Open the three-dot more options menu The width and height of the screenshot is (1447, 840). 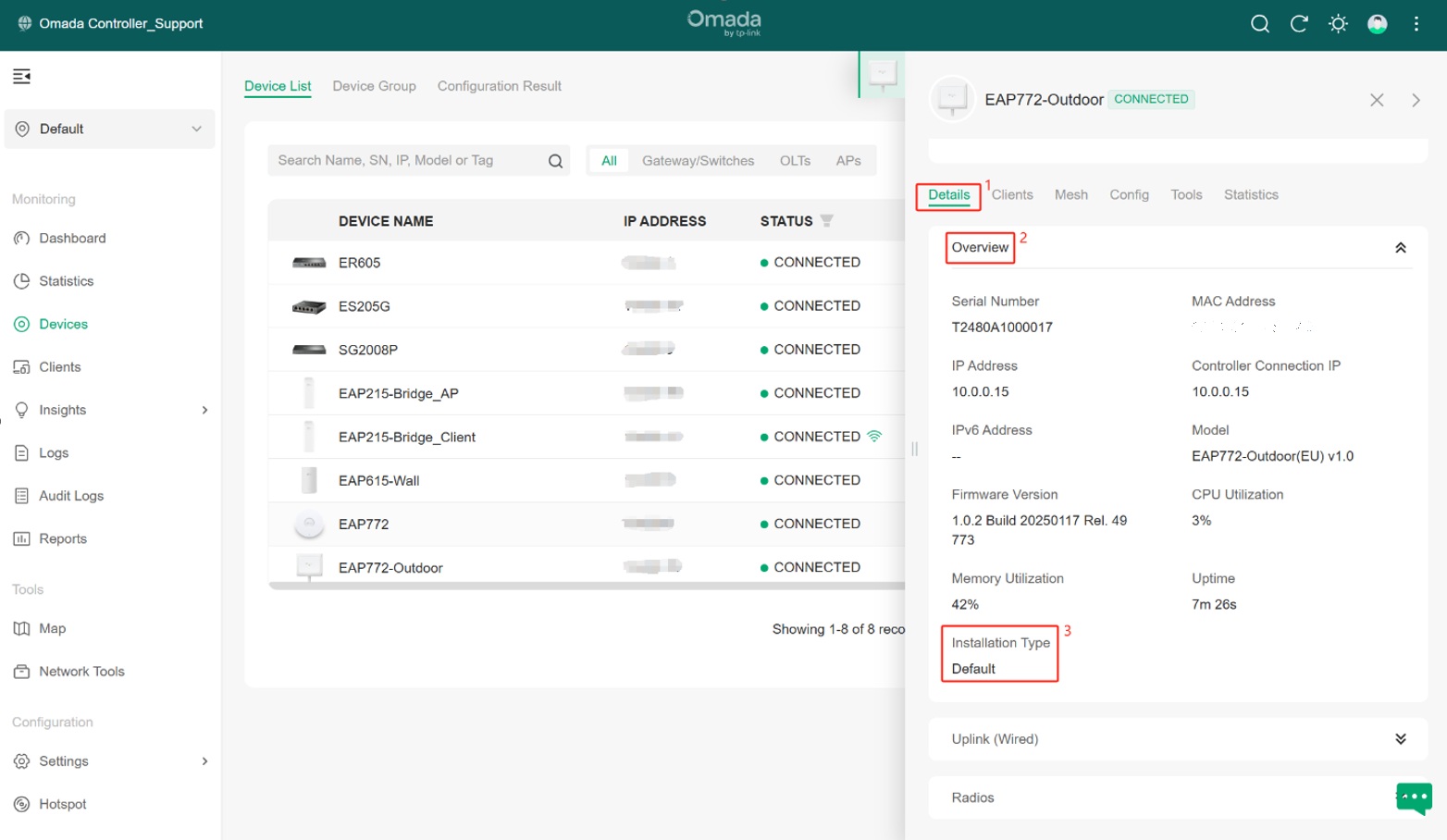point(1416,24)
